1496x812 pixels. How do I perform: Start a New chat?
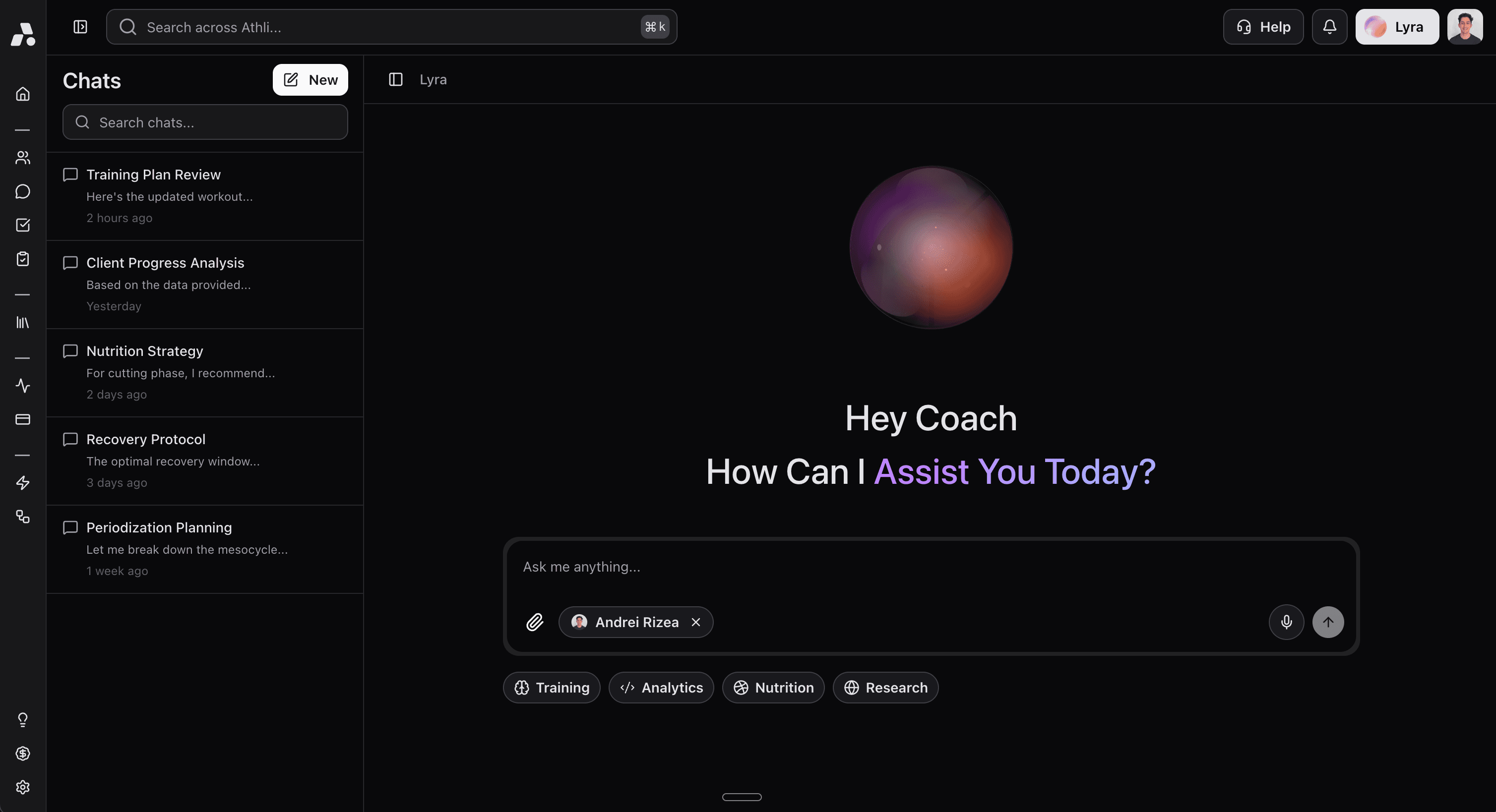310,79
